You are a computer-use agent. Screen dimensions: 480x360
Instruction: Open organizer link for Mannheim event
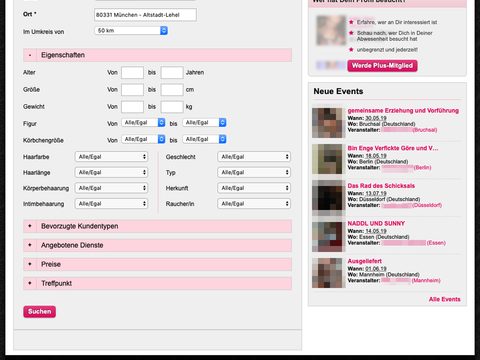pos(411,281)
